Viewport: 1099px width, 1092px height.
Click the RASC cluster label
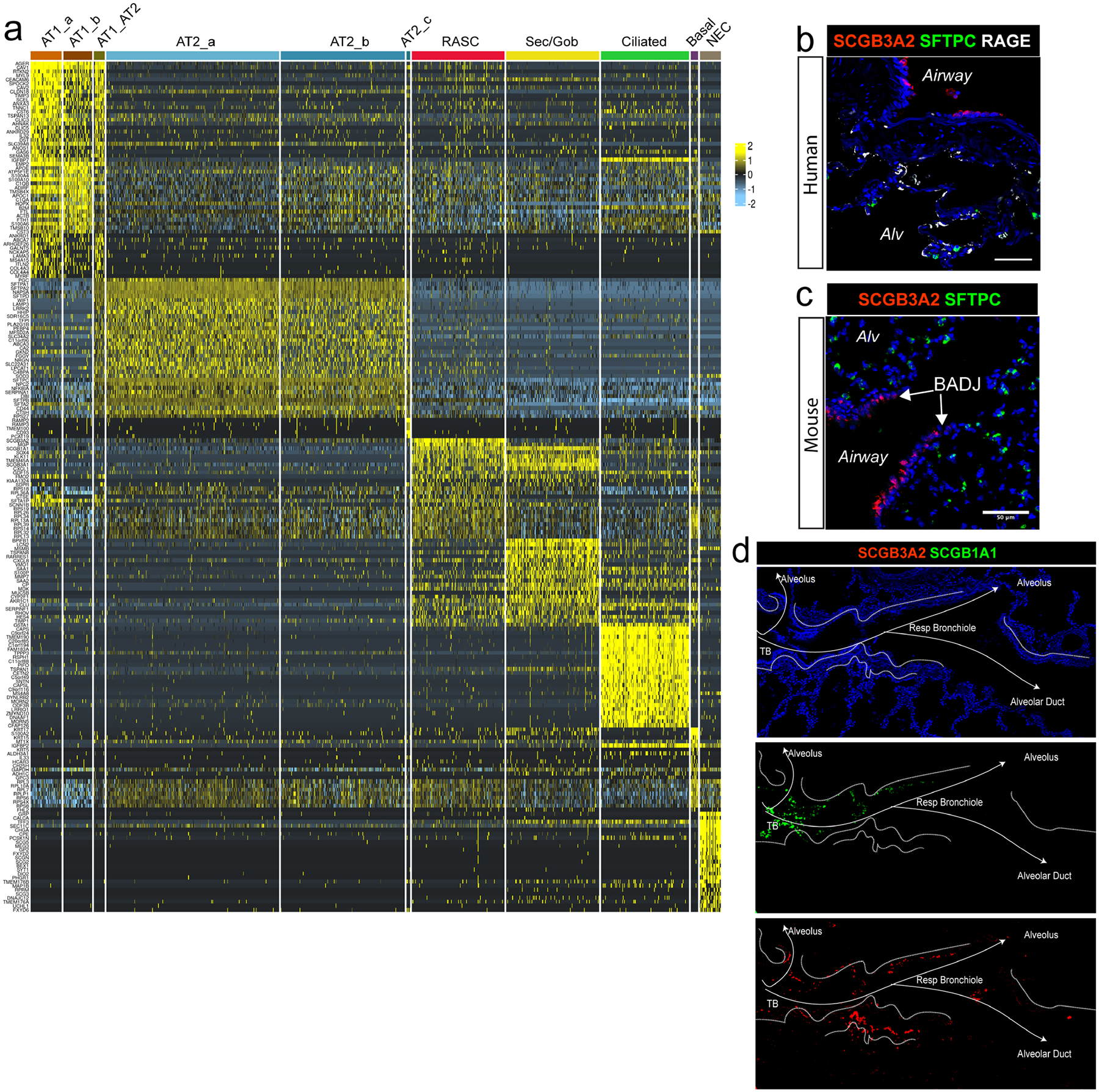pyautogui.click(x=460, y=42)
